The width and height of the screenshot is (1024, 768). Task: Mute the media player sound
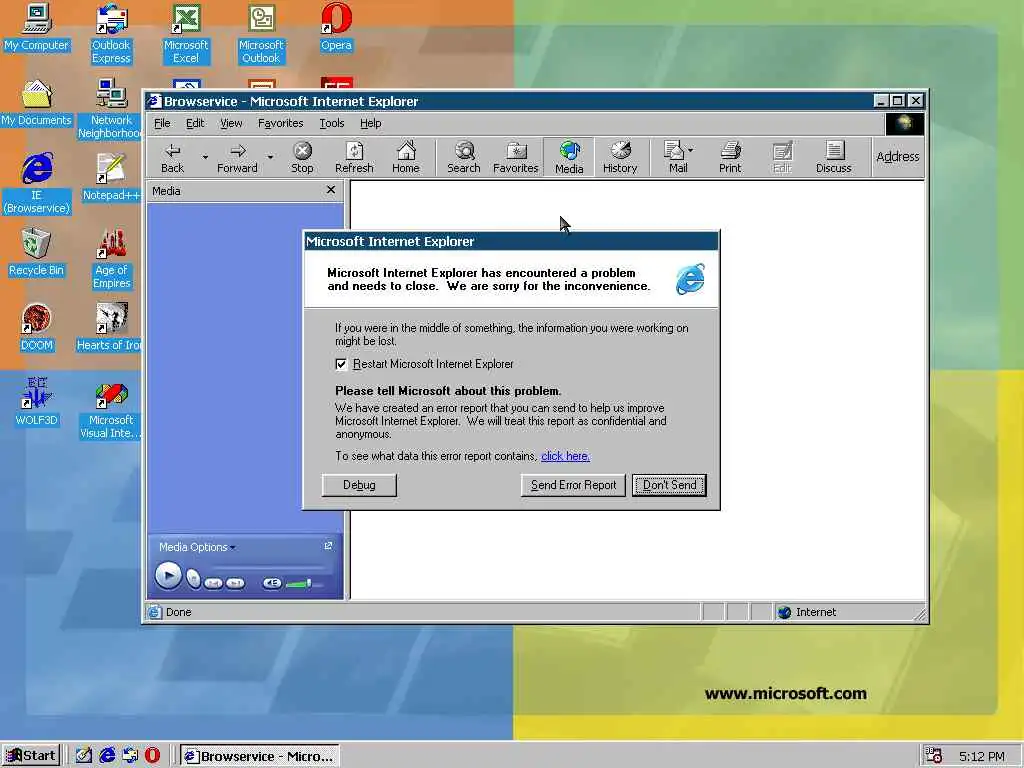tap(272, 583)
